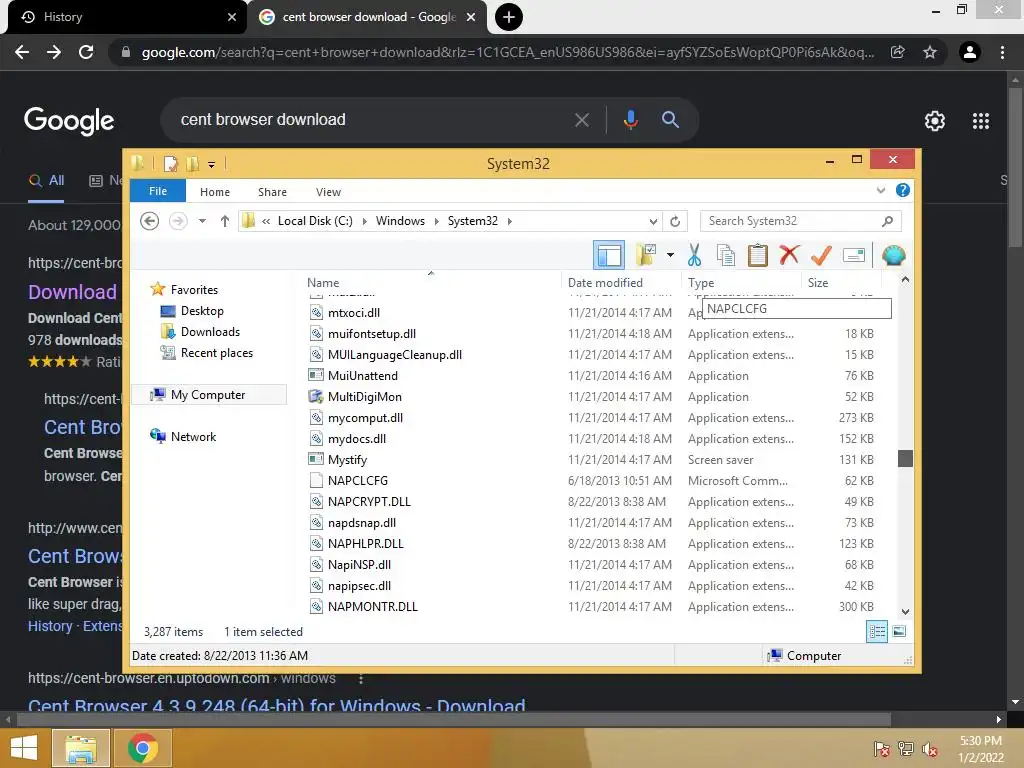Sort by Date modified column

605,283
